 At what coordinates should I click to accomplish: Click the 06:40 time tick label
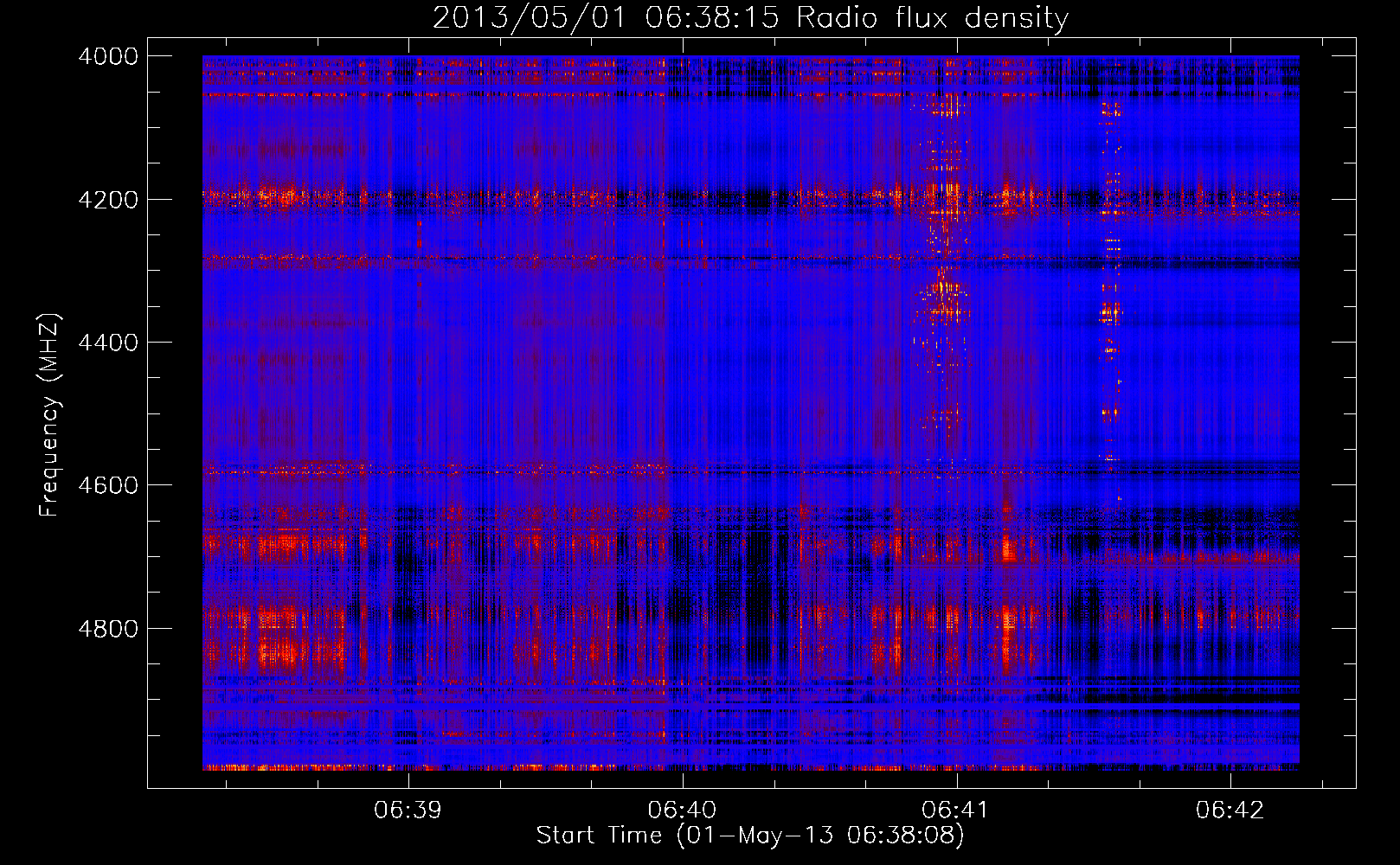coord(683,811)
